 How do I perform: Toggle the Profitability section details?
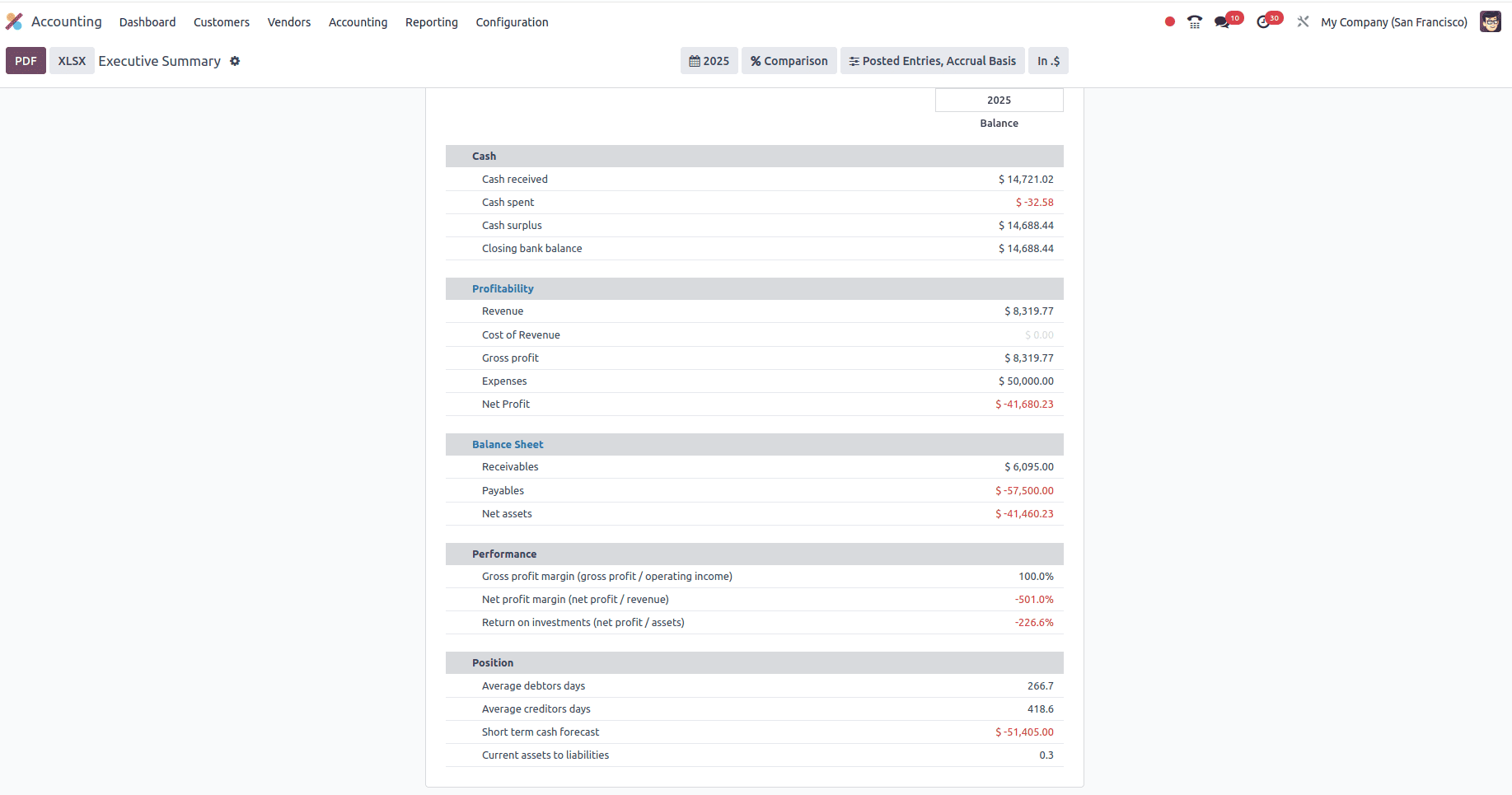[503, 288]
